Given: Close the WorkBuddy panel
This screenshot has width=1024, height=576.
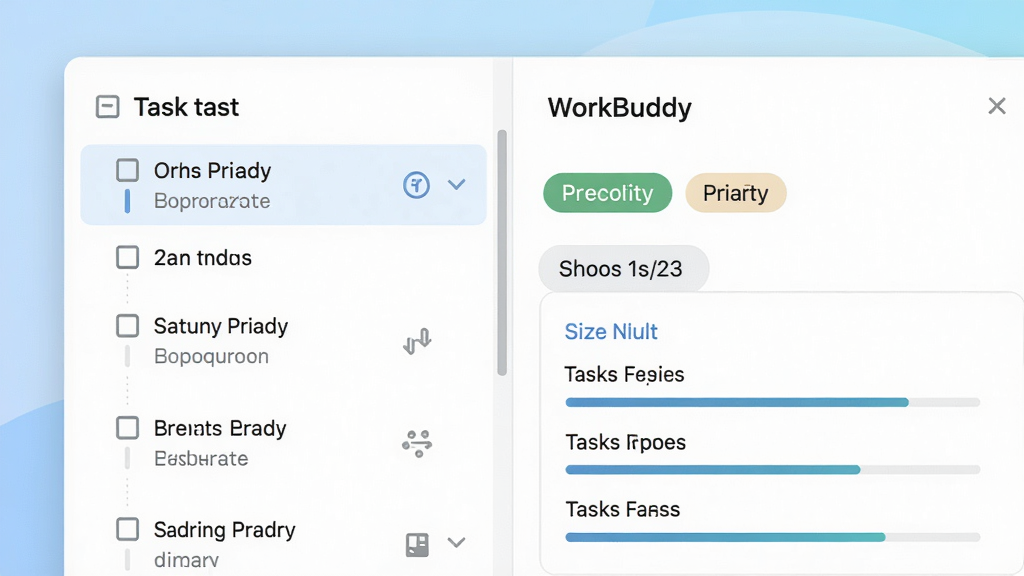Looking at the screenshot, I should pos(997,106).
